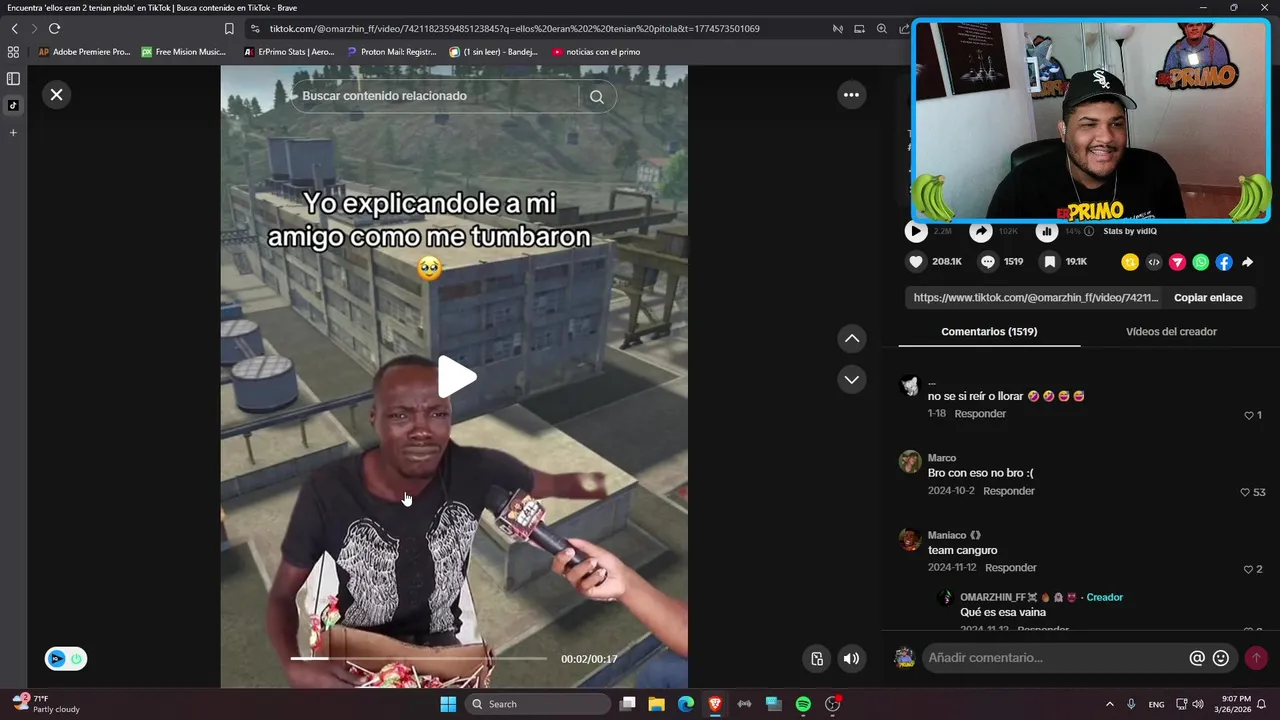
Task: Click the 'Añadir comentario...' input field
Action: pos(1054,658)
